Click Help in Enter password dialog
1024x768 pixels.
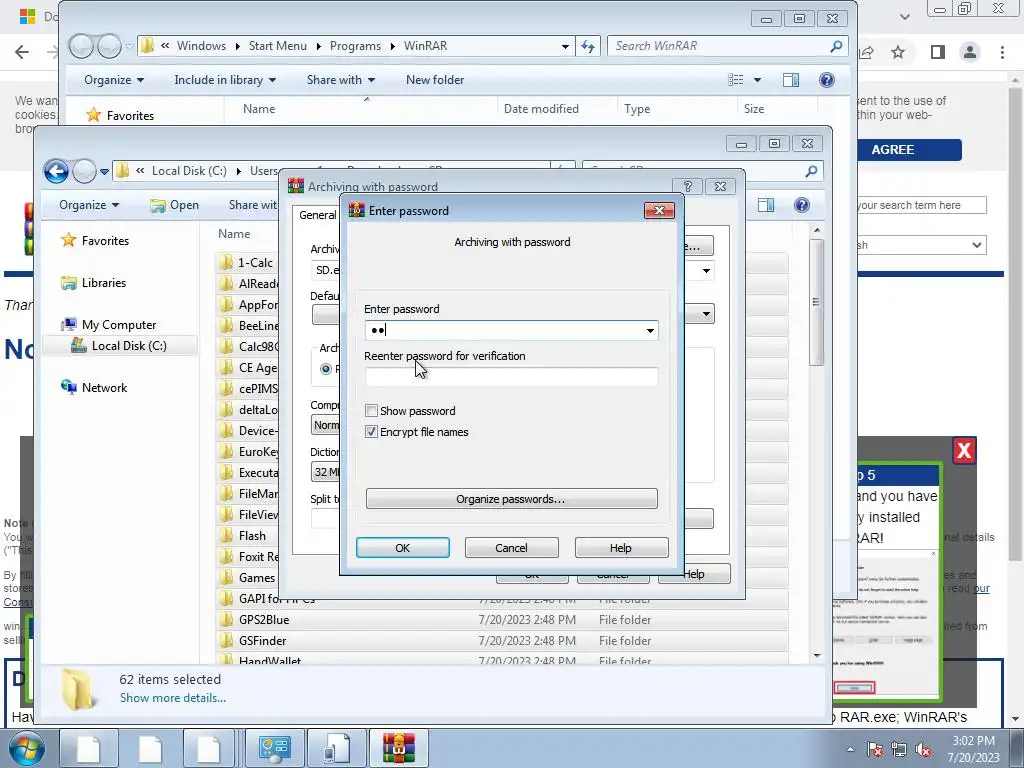[x=621, y=548]
